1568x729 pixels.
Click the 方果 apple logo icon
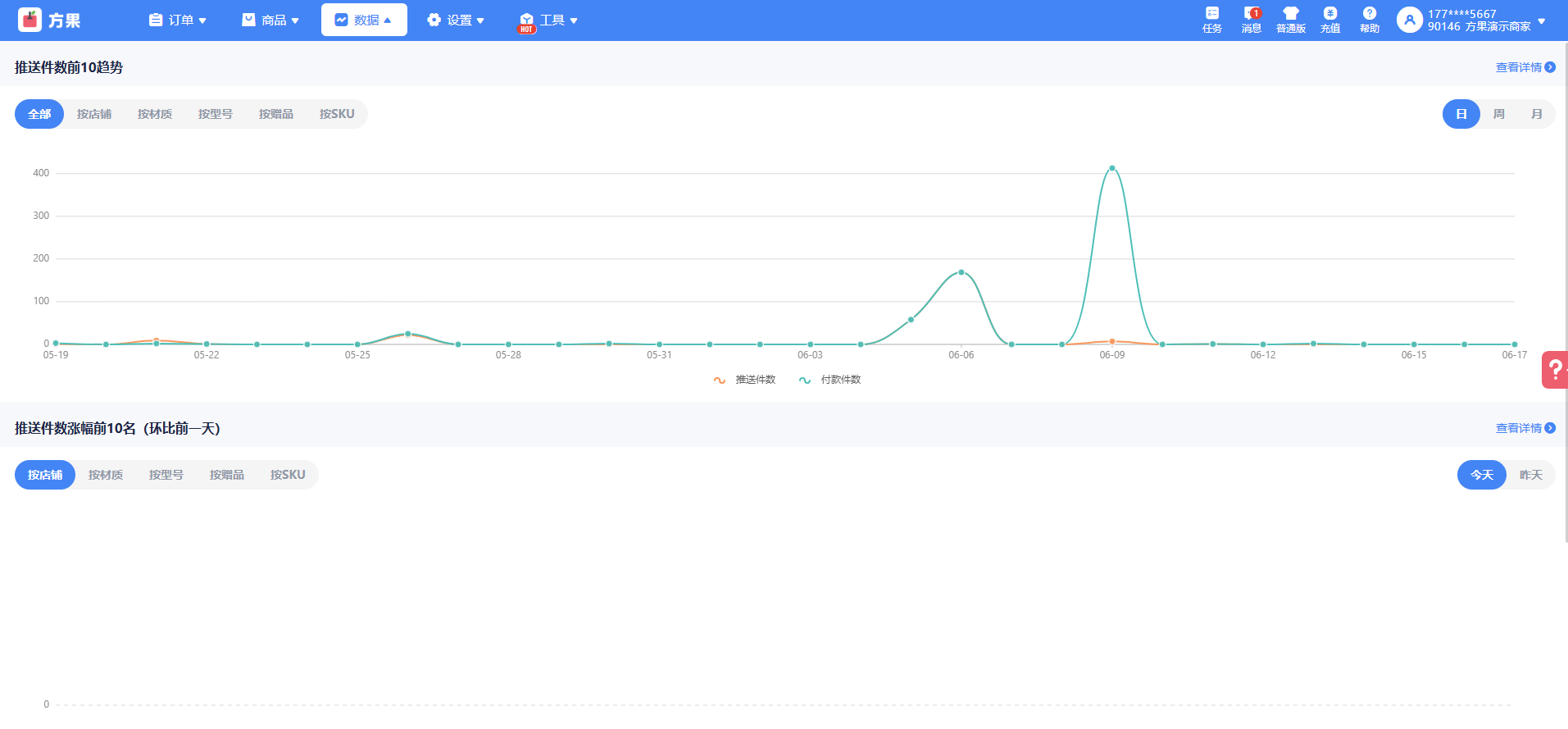[x=30, y=20]
